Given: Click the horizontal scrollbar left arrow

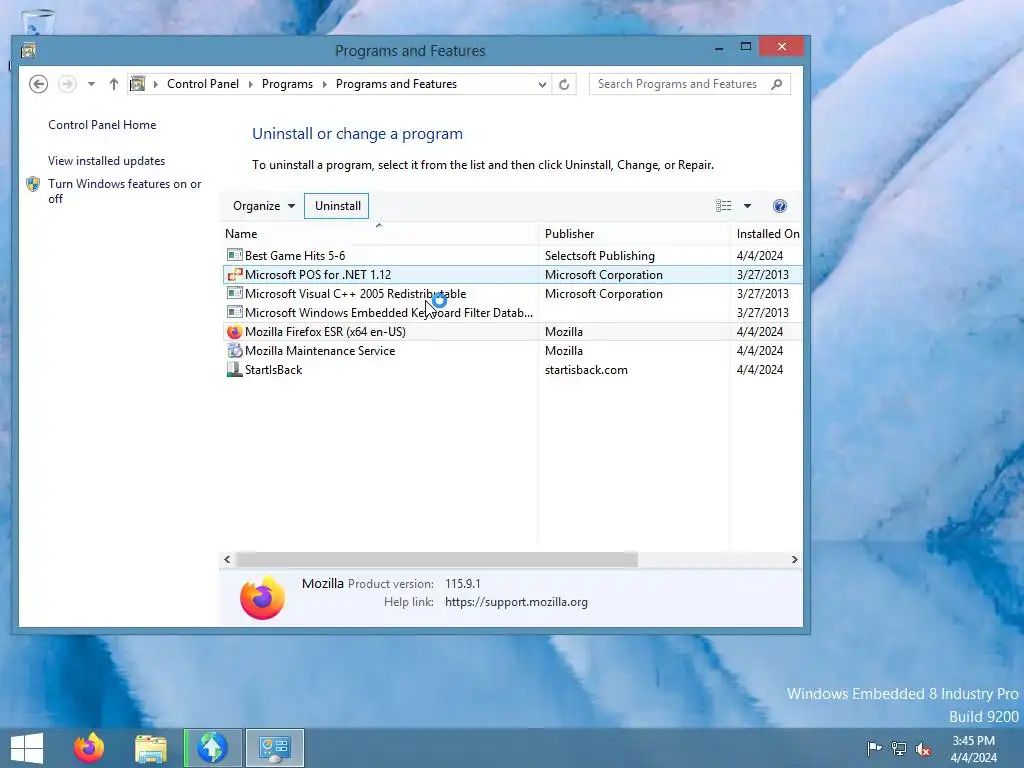Looking at the screenshot, I should [x=227, y=560].
